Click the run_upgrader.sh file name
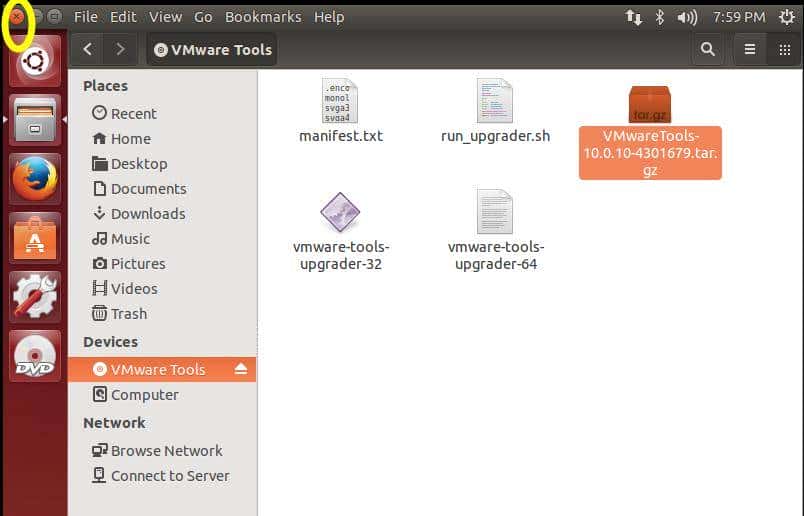 click(495, 136)
